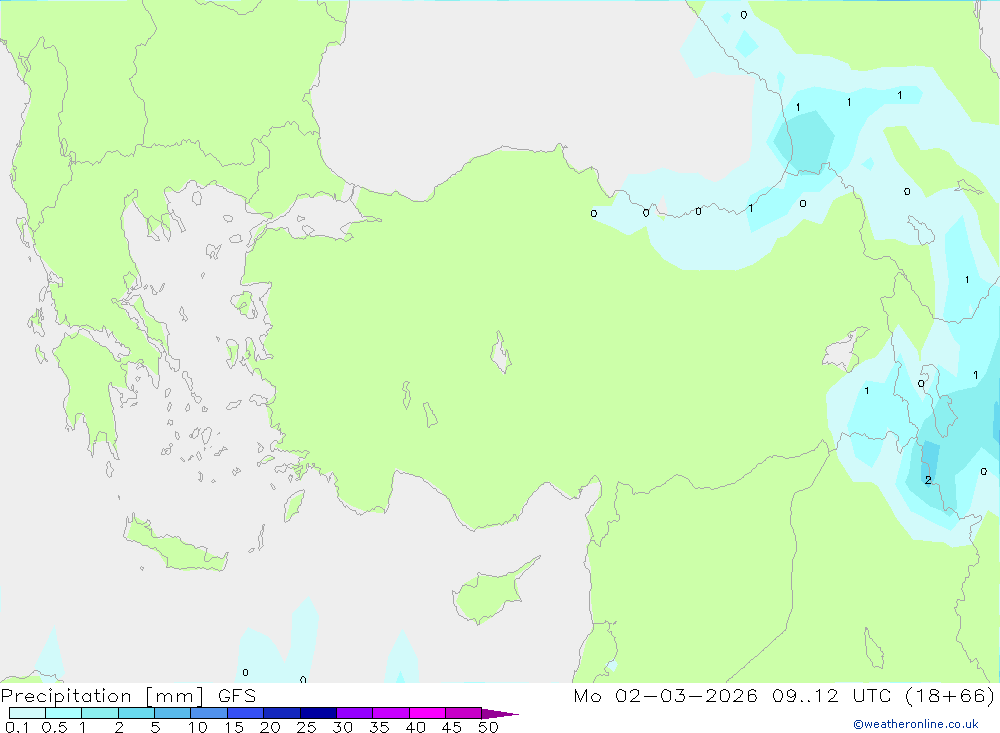Click the '25' legend value
1000x733 pixels.
[x=306, y=727]
